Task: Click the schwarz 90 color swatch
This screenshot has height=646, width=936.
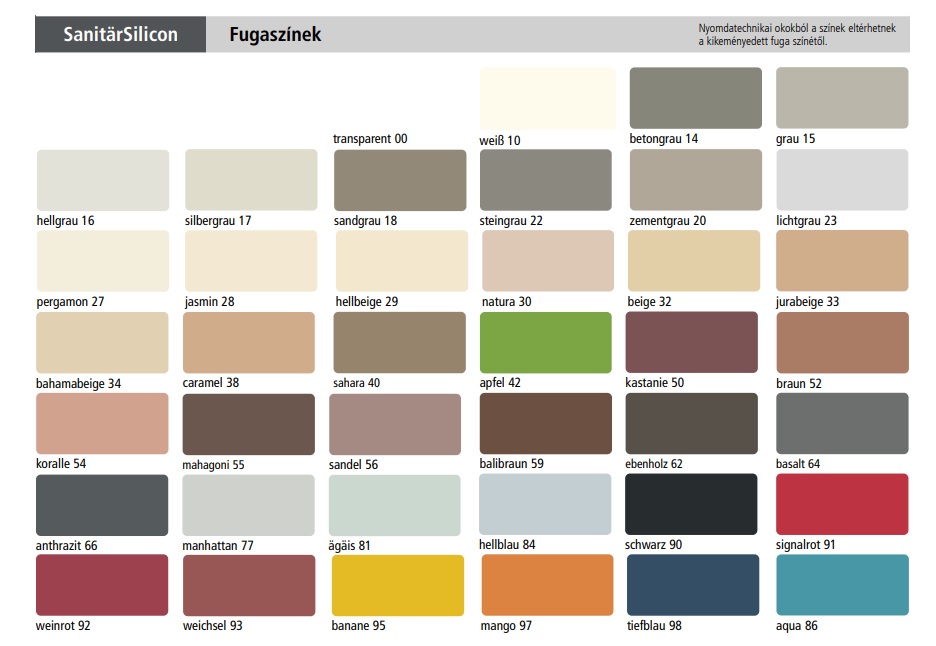Action: 691,505
